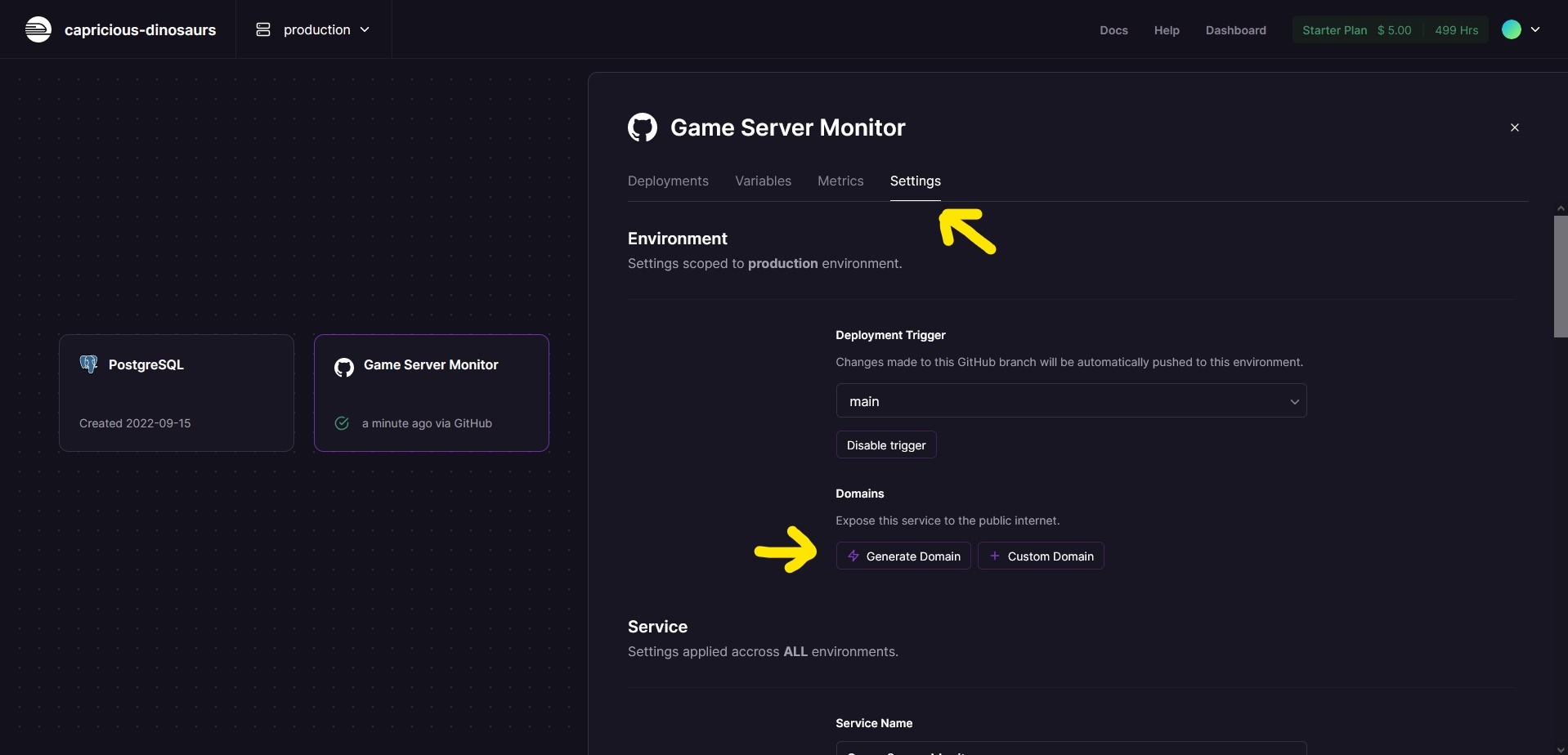Open the production environment dropdown
Screen dimensions: 1568x755
coord(315,29)
